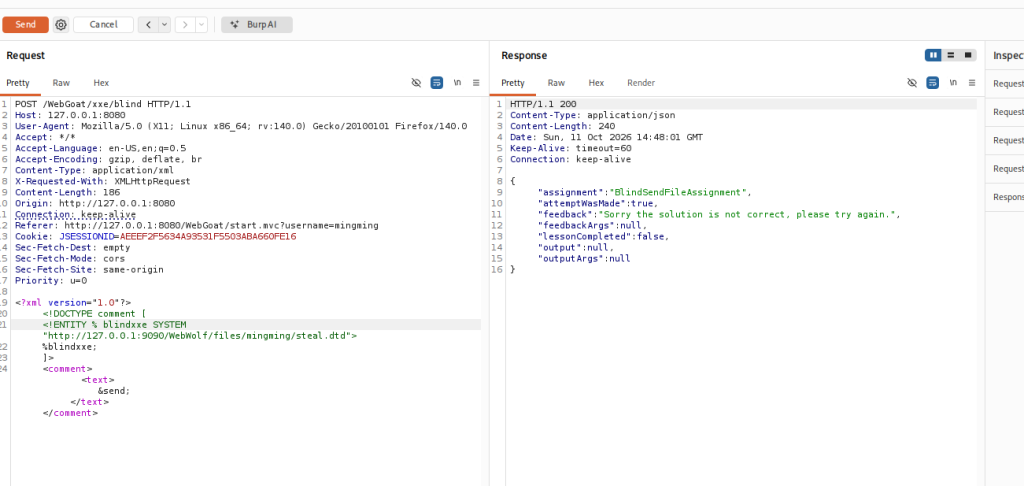Open the Burp AI button
This screenshot has height=486, width=1024.
coord(257,25)
